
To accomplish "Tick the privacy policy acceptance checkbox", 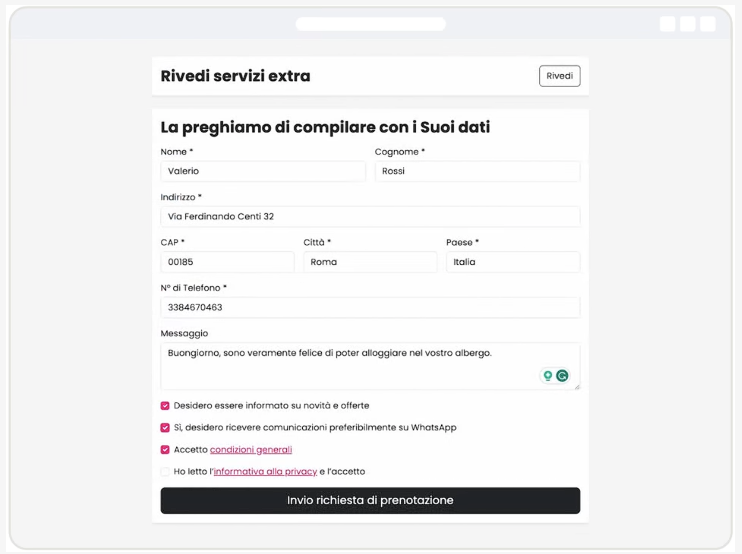I will 165,472.
